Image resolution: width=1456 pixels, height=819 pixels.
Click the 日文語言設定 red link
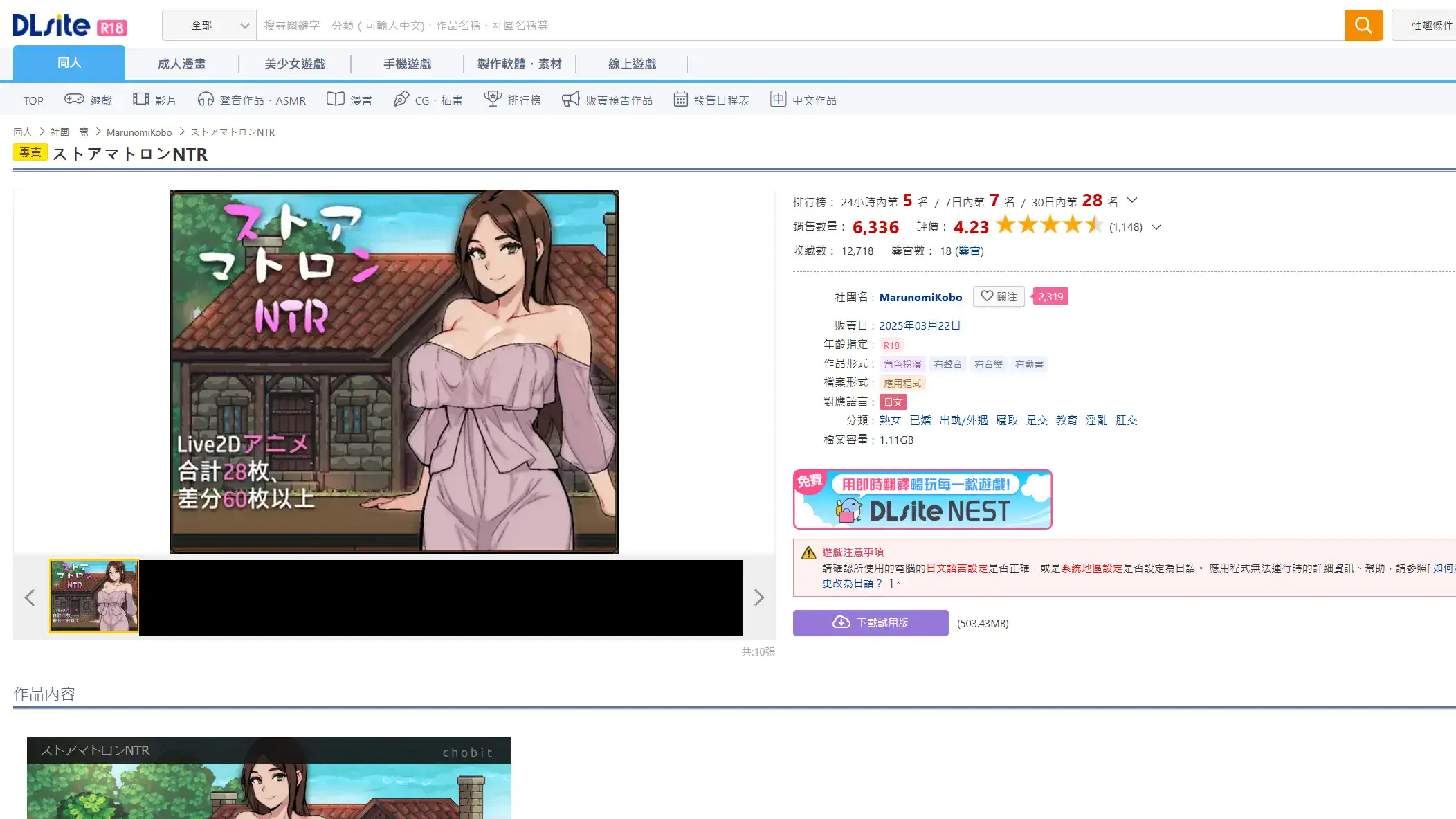957,568
